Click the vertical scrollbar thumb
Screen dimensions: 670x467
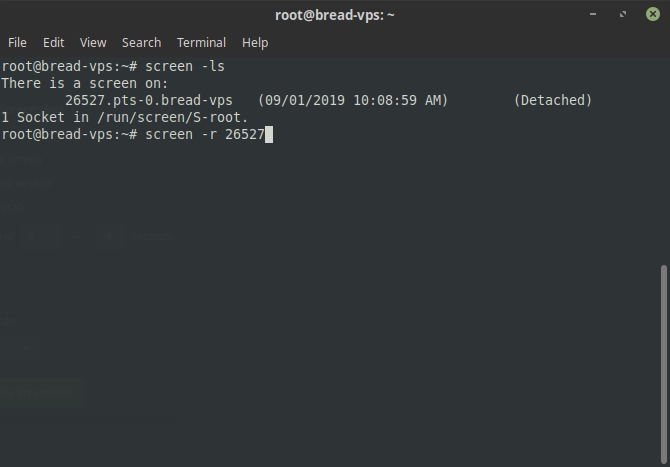[x=664, y=364]
